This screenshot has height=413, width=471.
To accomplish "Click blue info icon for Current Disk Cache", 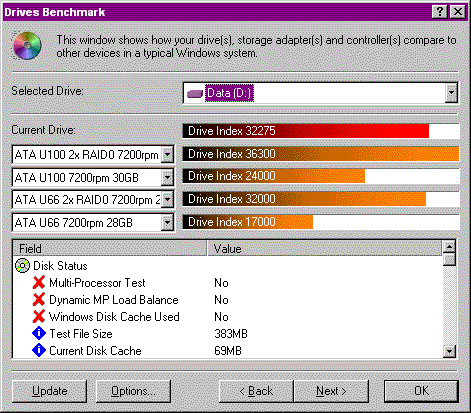I will (x=39, y=350).
